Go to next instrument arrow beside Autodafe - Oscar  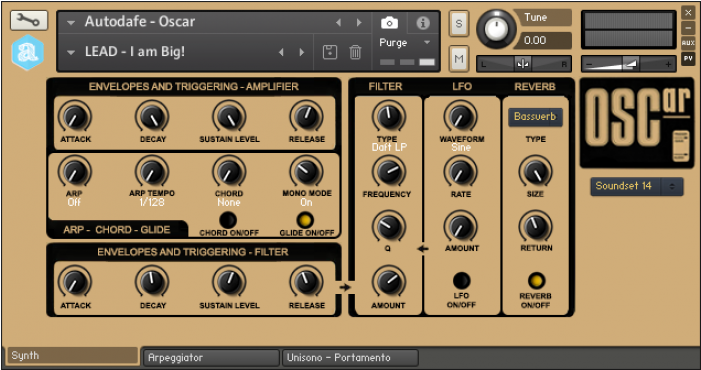click(x=359, y=22)
